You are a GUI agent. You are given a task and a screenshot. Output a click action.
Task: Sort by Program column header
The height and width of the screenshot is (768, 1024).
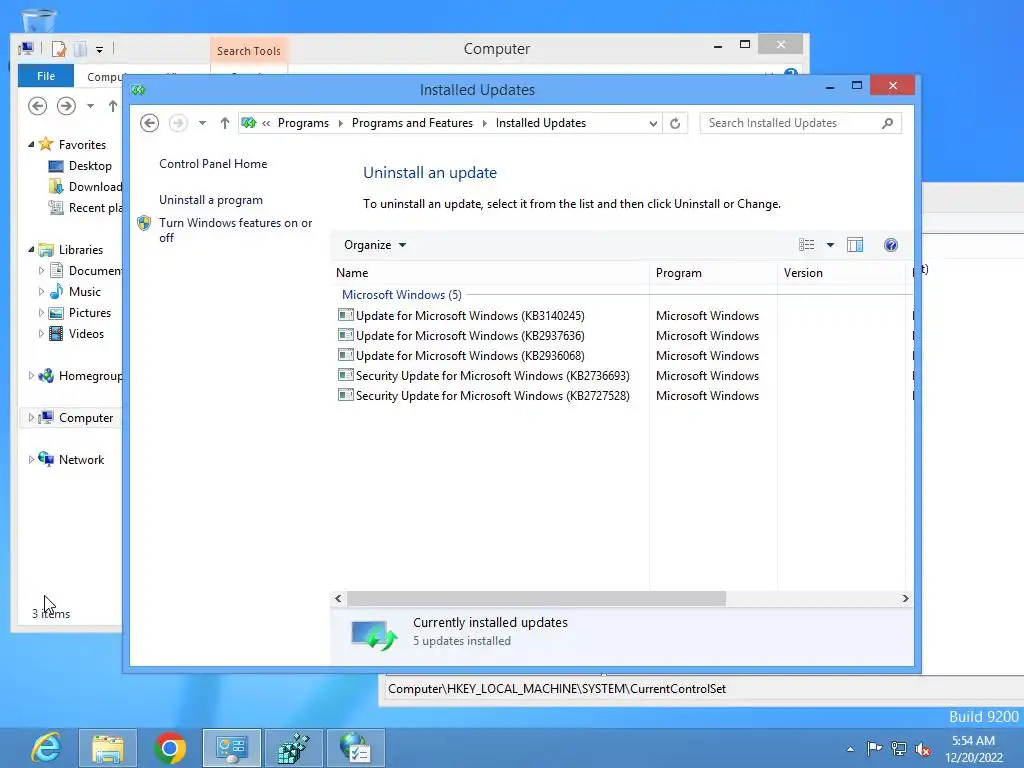pyautogui.click(x=713, y=273)
